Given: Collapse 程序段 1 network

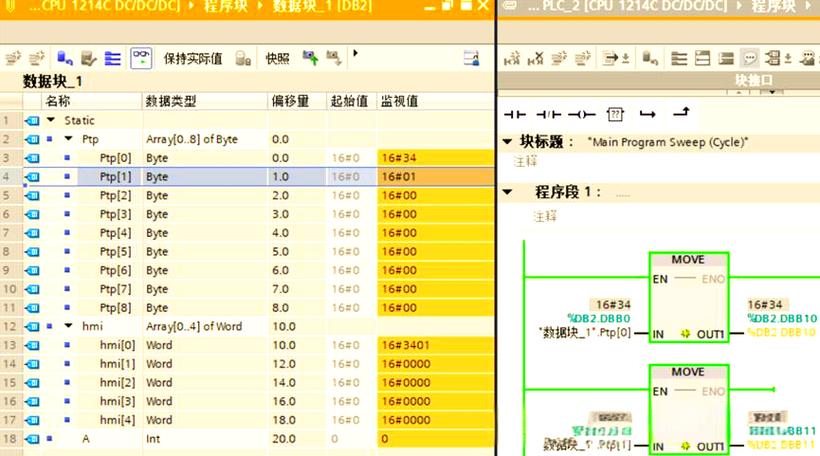Looking at the screenshot, I should 507,192.
